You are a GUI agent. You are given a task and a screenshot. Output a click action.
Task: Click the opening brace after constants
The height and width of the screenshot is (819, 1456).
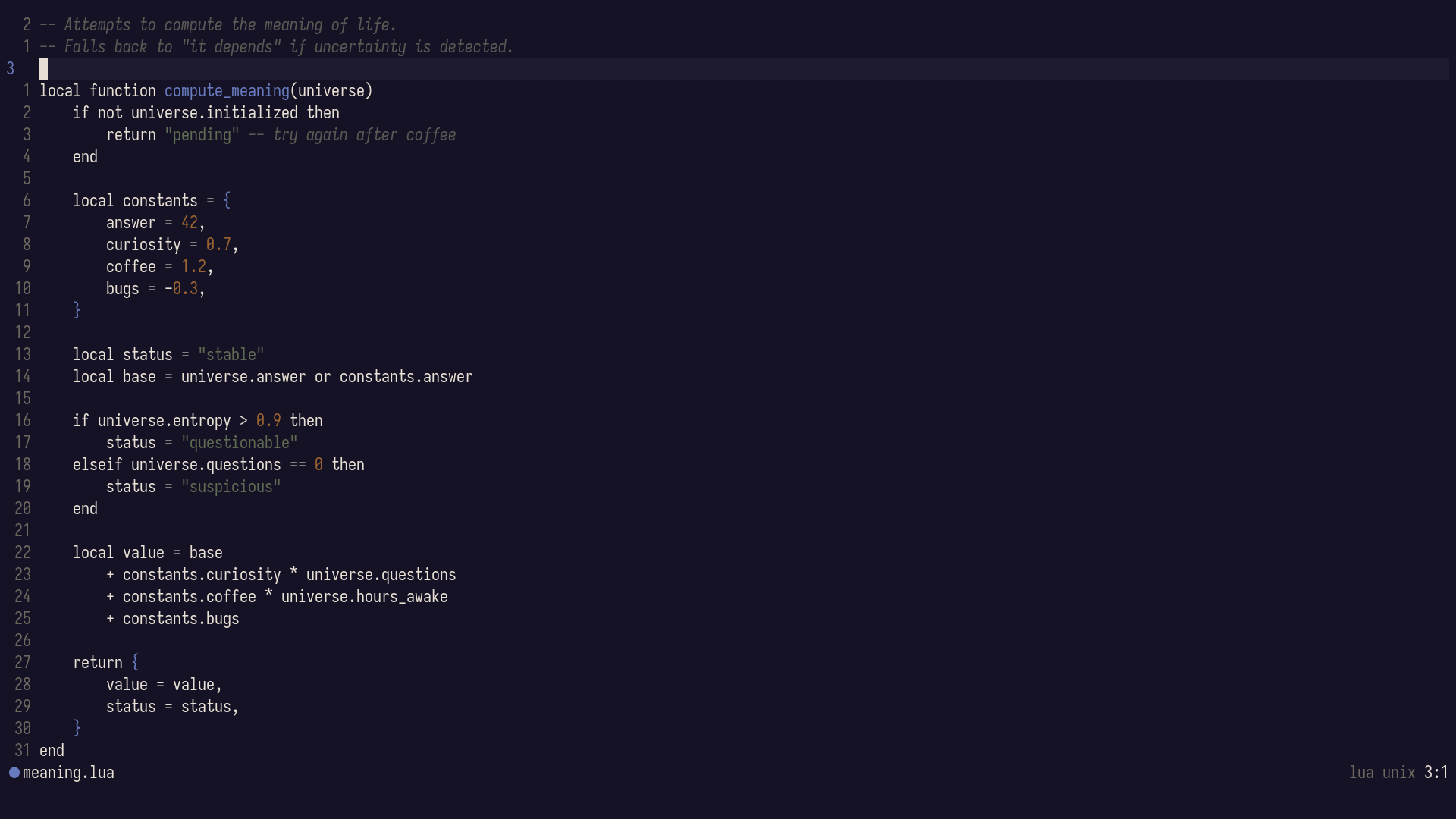click(227, 201)
